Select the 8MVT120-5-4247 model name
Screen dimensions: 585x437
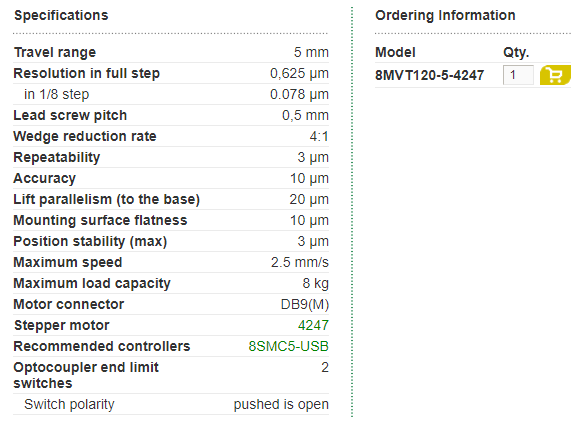(x=429, y=75)
